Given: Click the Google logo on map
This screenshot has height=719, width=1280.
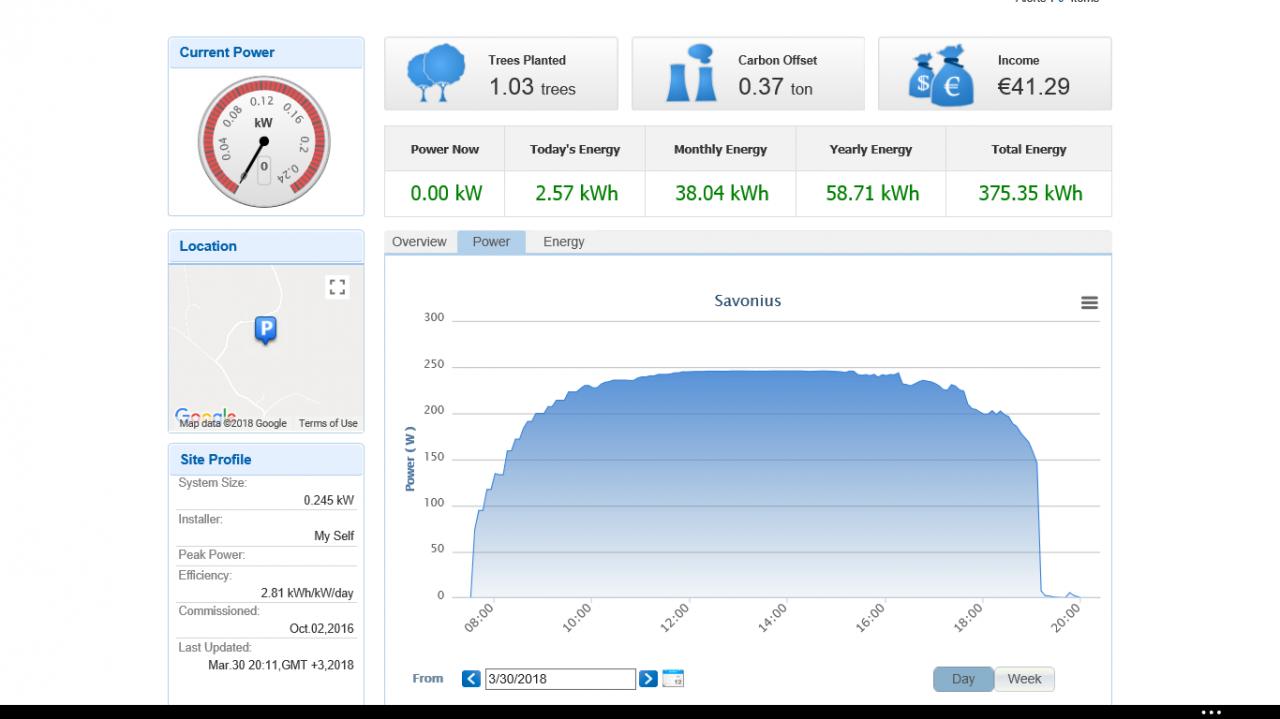Looking at the screenshot, I should click(205, 416).
